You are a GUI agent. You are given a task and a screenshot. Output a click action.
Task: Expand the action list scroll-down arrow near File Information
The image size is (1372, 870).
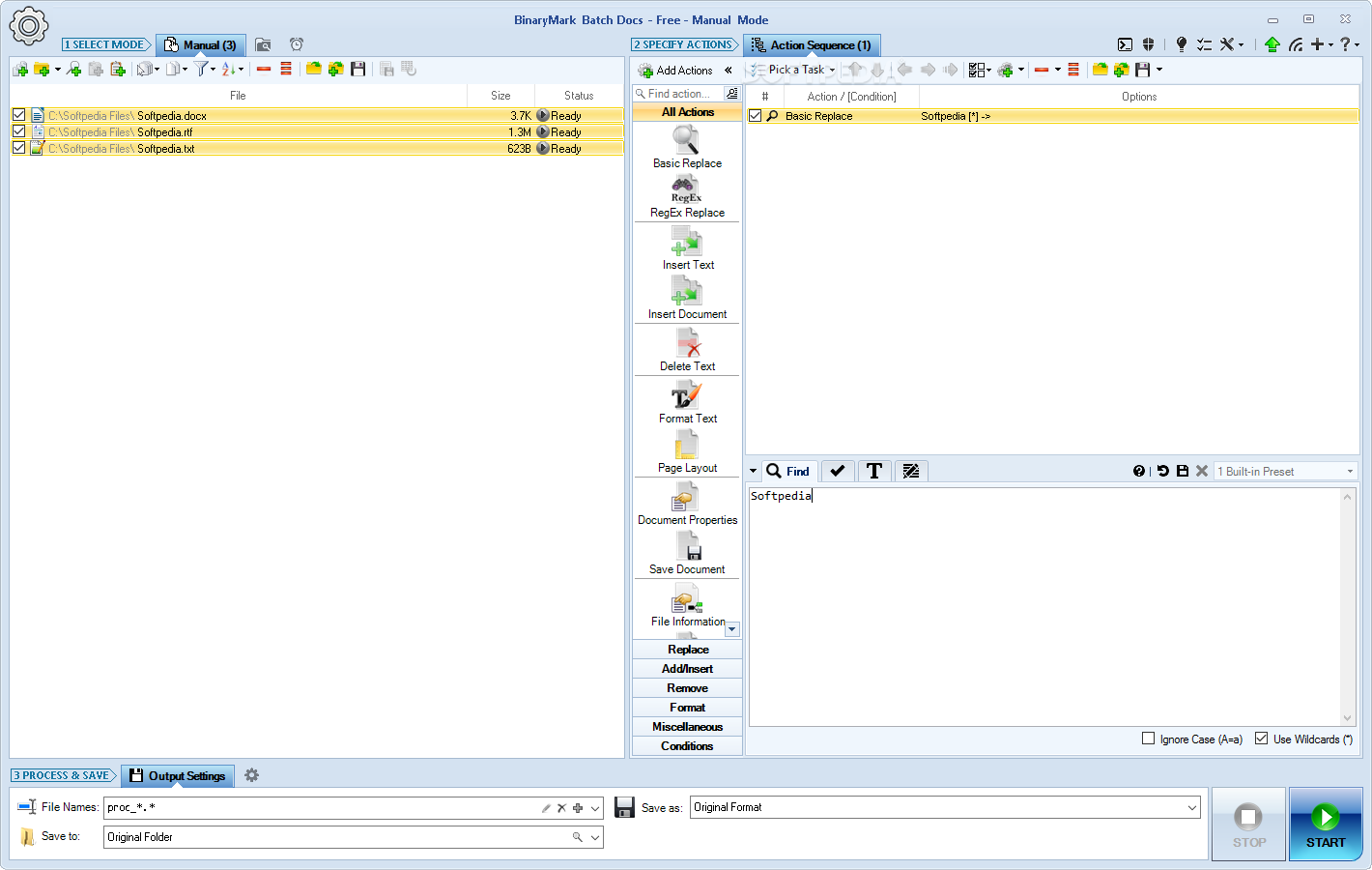(x=732, y=629)
